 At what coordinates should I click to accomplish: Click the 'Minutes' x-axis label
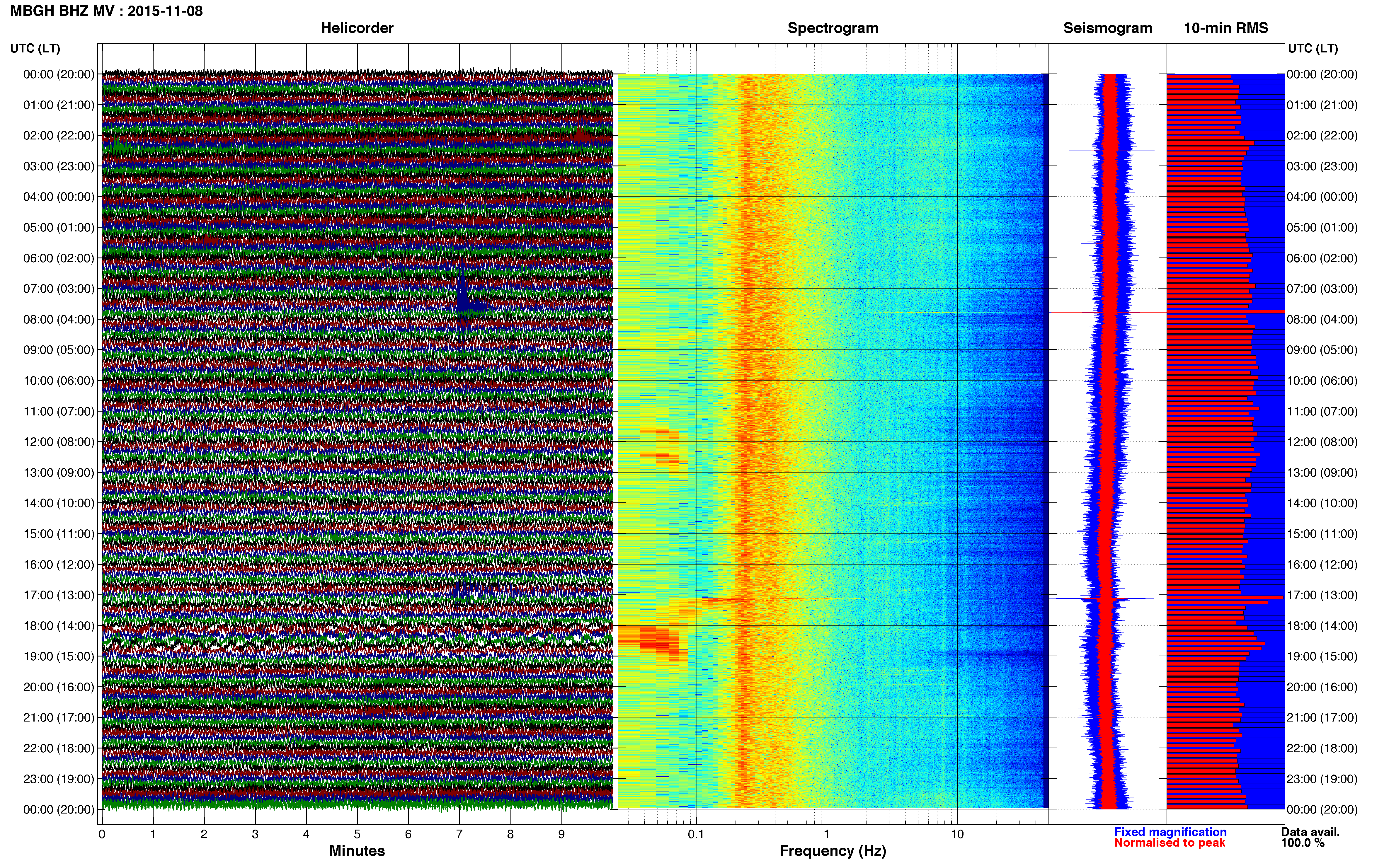coord(357,851)
